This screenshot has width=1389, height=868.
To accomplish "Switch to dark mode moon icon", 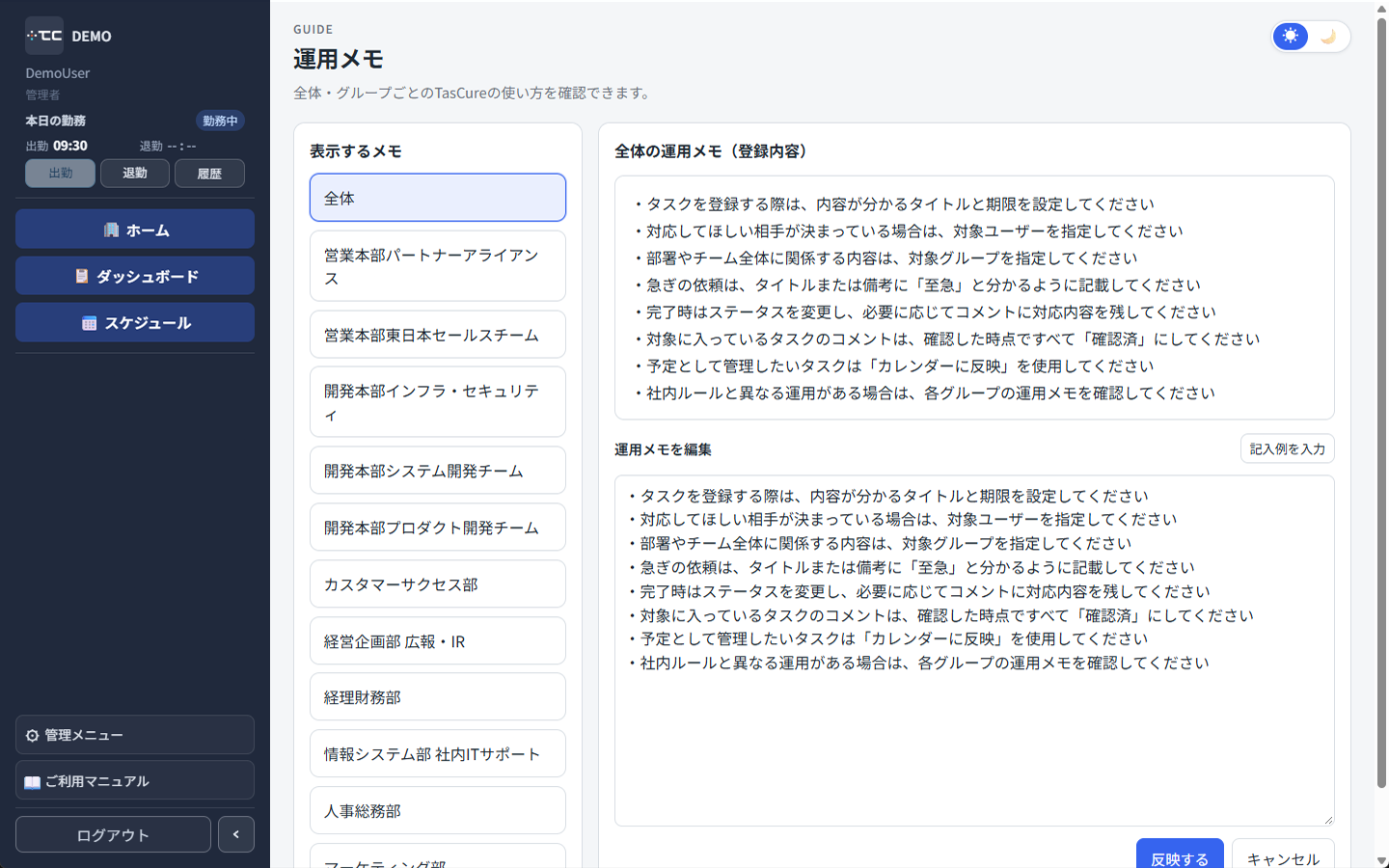I will pos(1328,36).
